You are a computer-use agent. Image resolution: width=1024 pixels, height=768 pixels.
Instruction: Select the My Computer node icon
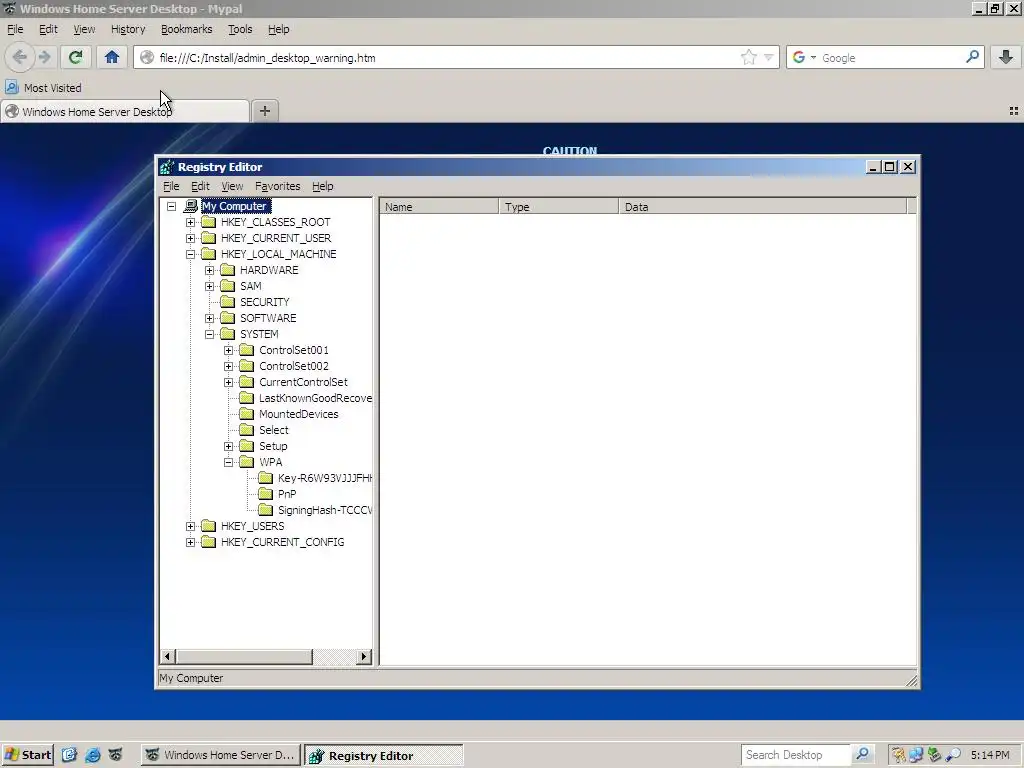(190, 206)
